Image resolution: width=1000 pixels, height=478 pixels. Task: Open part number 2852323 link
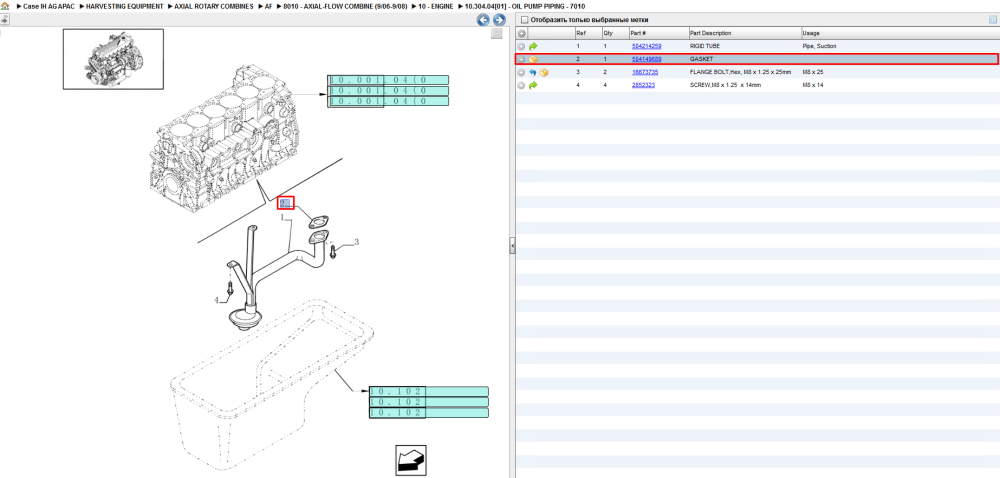pos(643,85)
